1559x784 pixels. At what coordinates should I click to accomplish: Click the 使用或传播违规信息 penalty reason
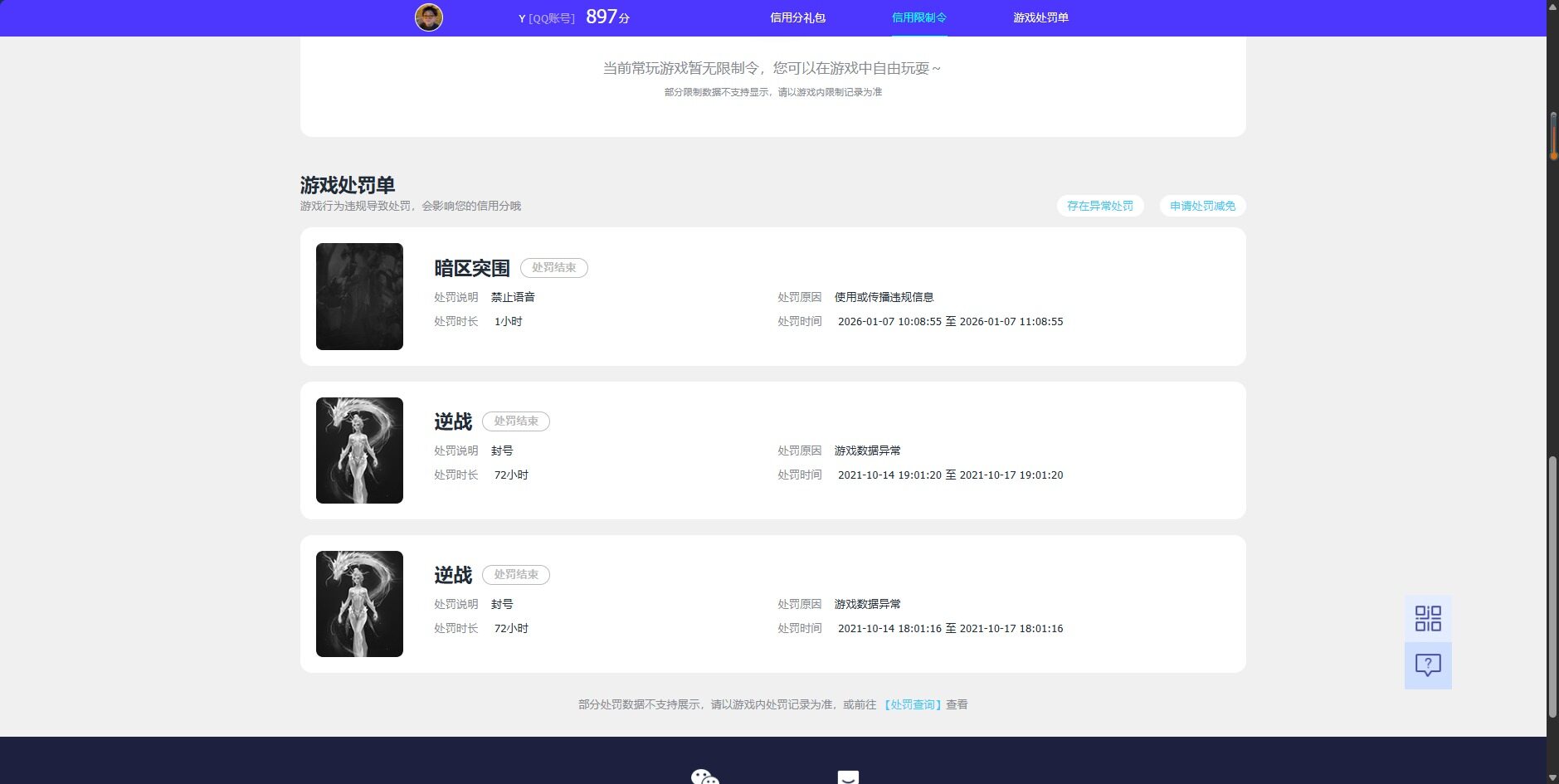tap(884, 297)
